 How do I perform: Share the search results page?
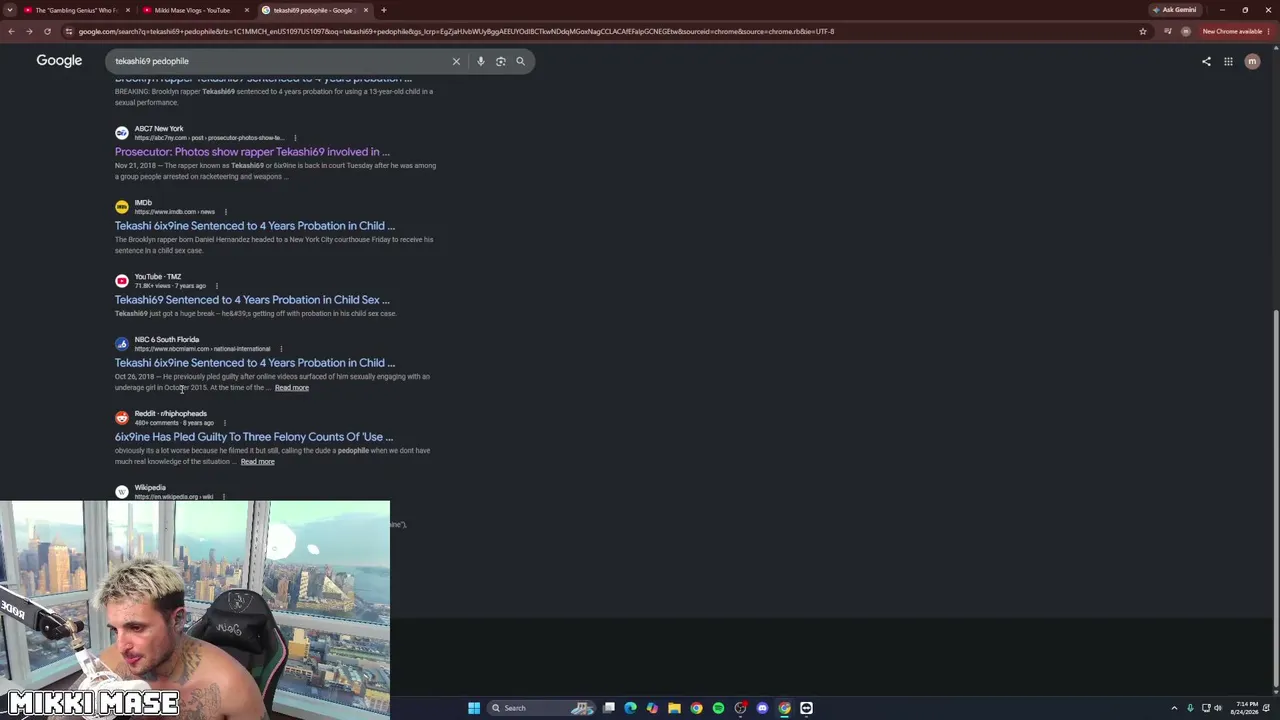click(1206, 61)
